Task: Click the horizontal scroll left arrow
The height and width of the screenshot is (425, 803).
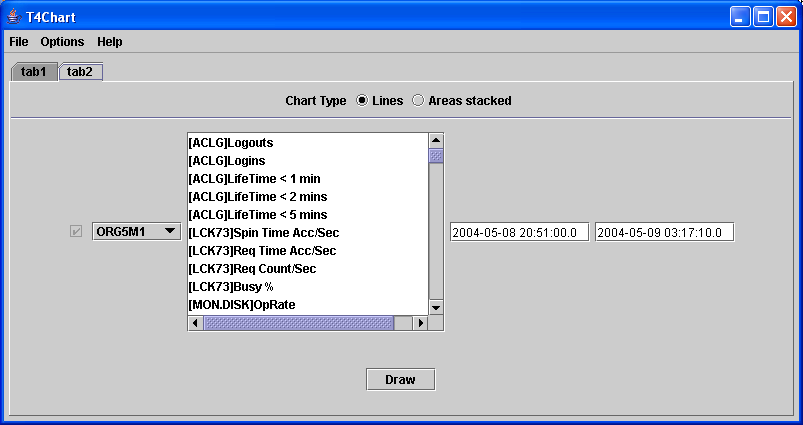Action: tap(195, 323)
